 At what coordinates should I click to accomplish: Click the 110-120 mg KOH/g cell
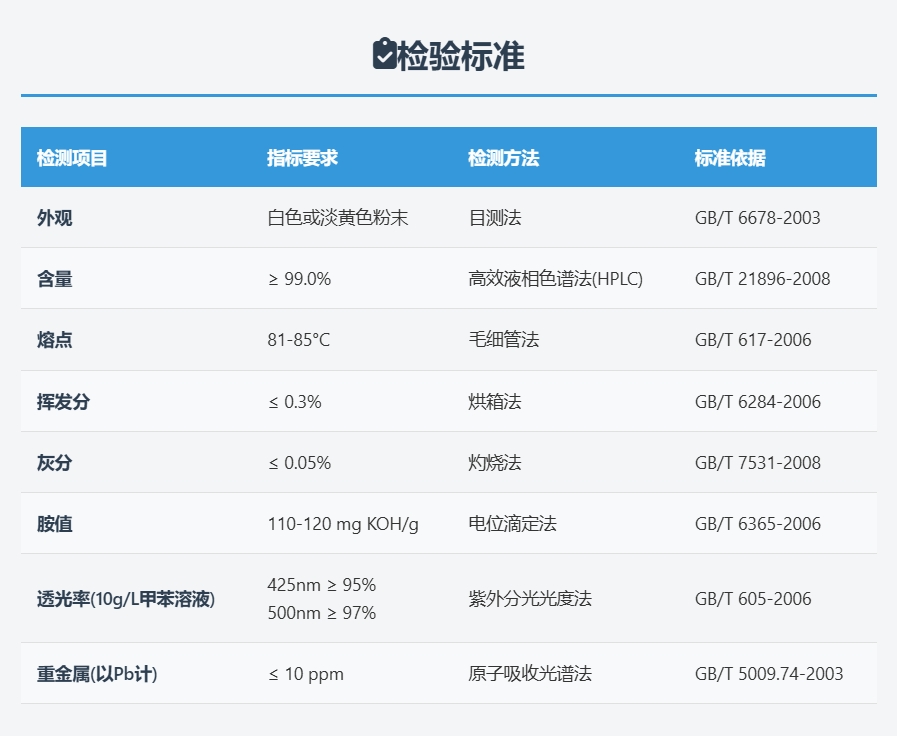click(343, 524)
